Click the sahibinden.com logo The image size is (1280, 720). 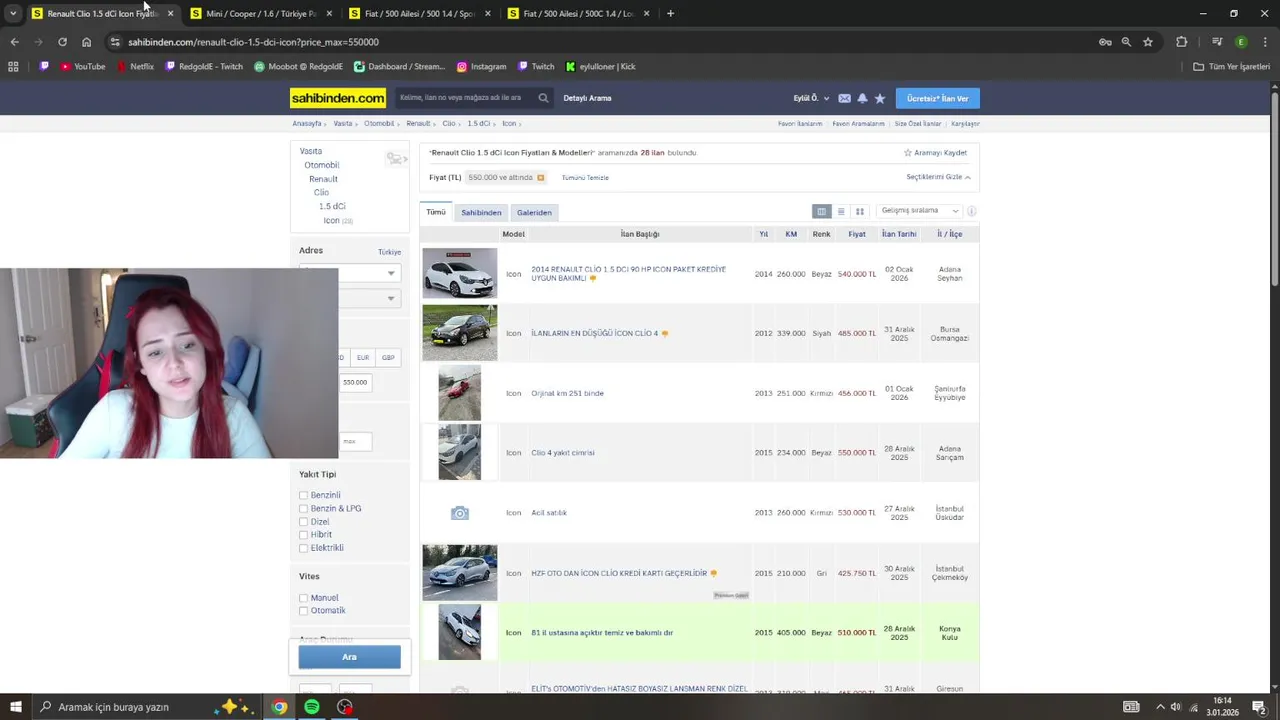click(338, 98)
